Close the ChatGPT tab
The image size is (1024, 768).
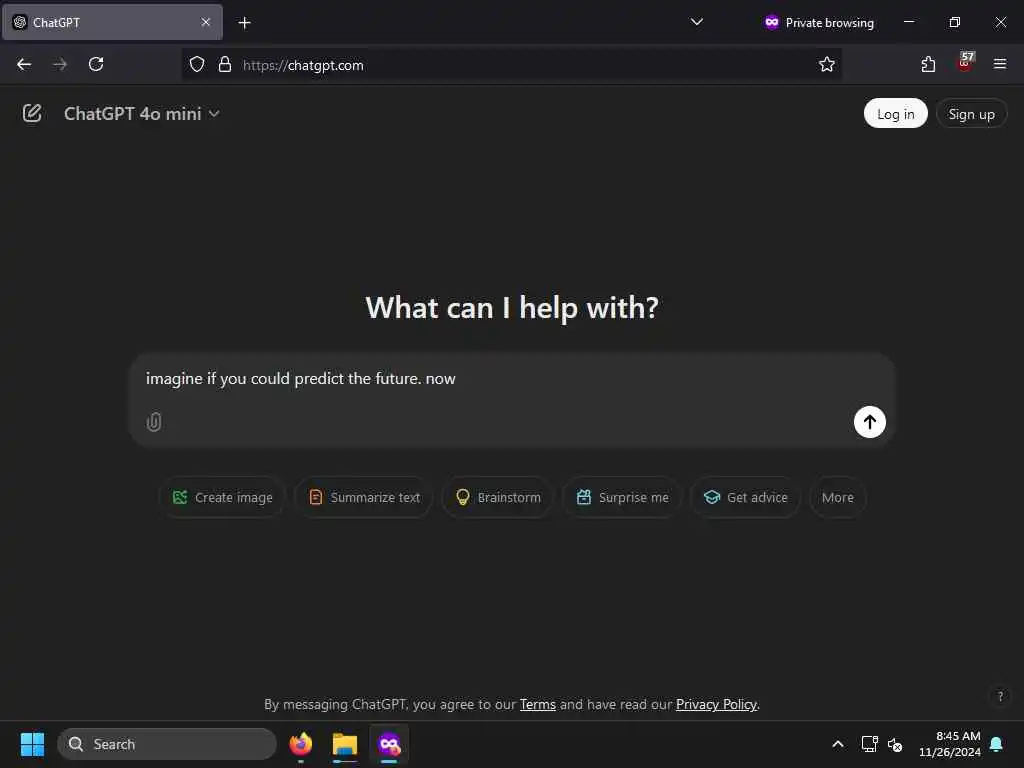tap(206, 22)
